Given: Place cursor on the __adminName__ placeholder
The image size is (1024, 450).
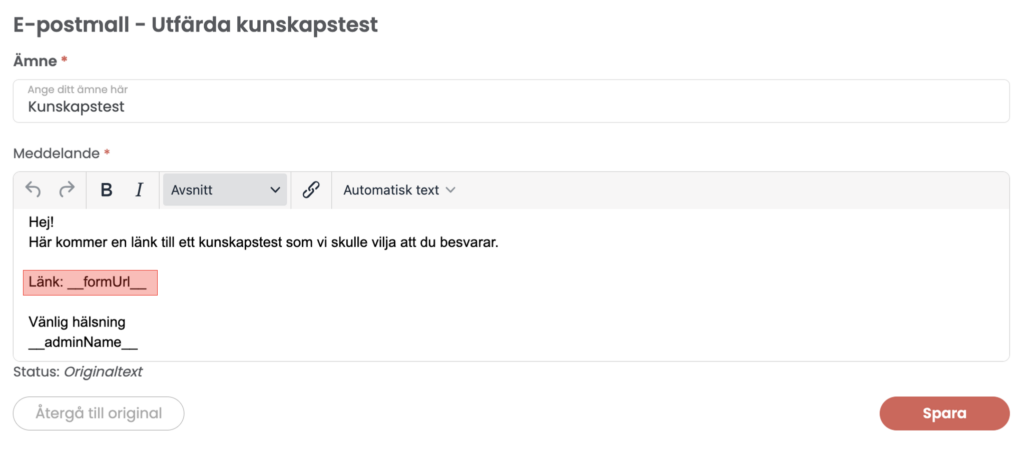Looking at the screenshot, I should click(x=83, y=343).
